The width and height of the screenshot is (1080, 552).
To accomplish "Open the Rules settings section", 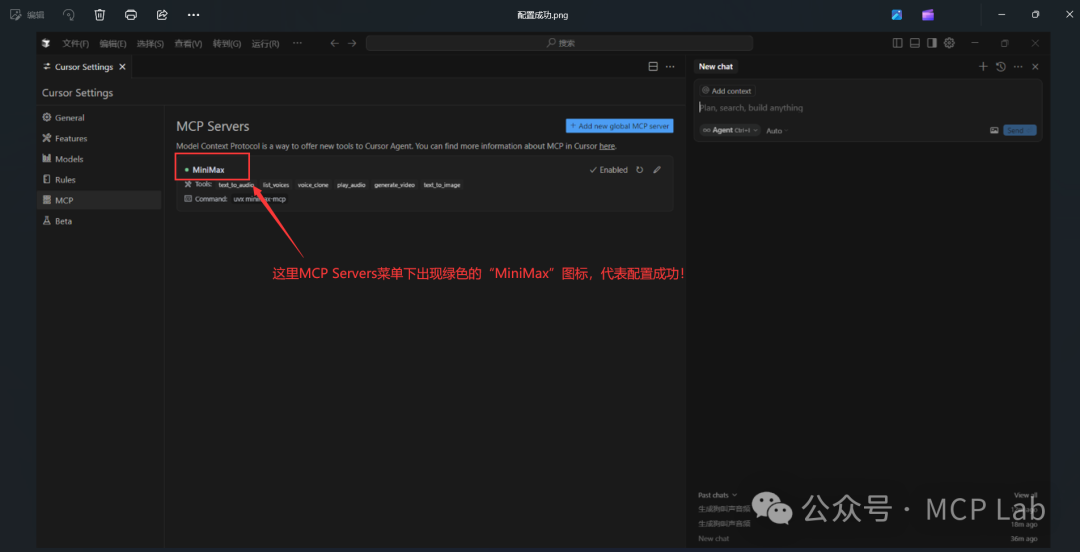I will point(99,180).
